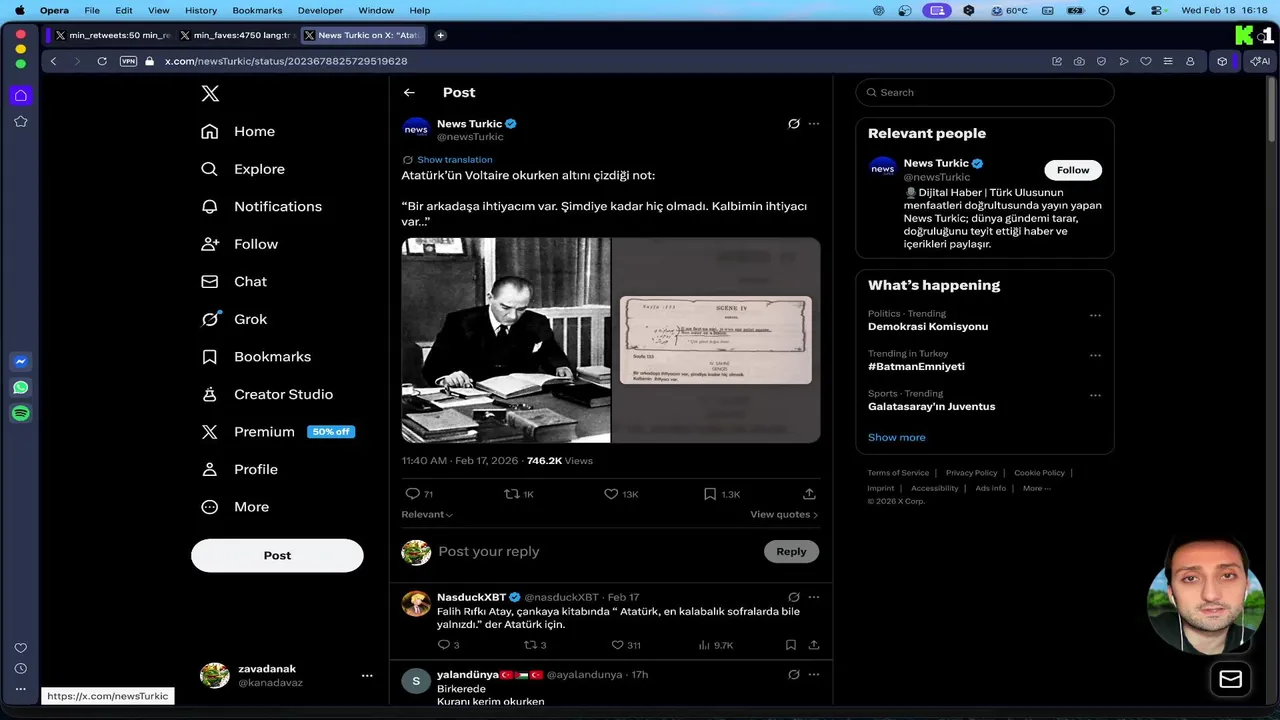Click the Reply button under composer
Image resolution: width=1280 pixels, height=720 pixels.
[791, 551]
